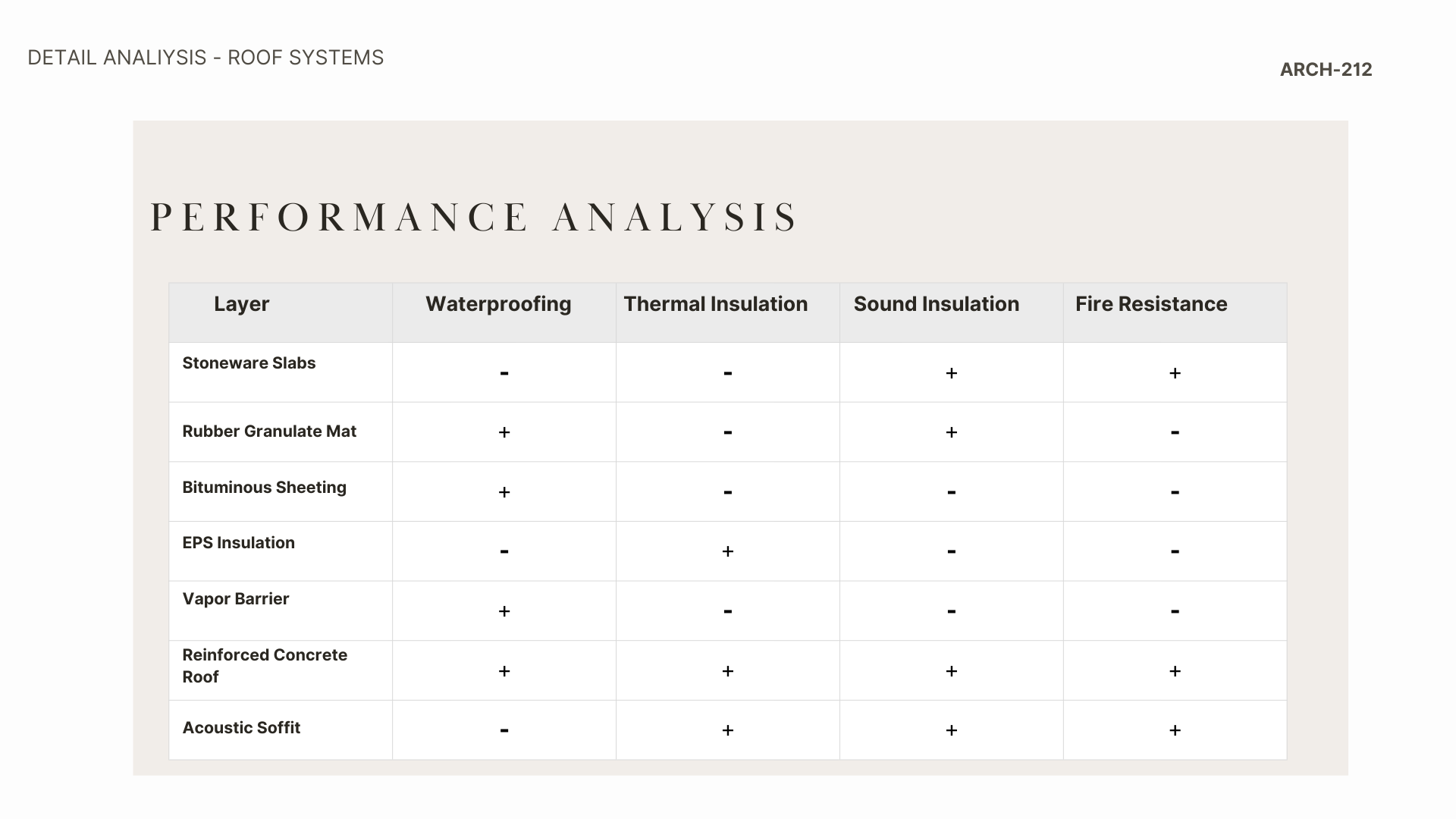Image resolution: width=1456 pixels, height=819 pixels.
Task: Click Rubber Granulate Mat fire resistance minus
Action: [1175, 432]
